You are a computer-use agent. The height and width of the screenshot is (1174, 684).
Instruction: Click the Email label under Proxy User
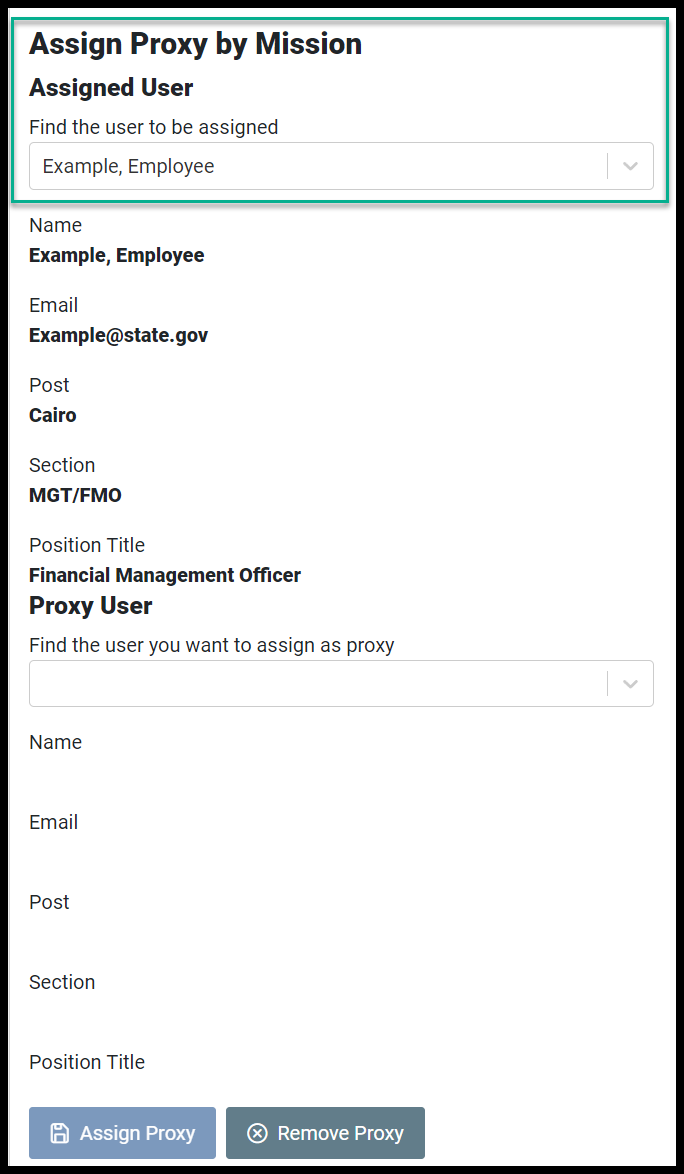pos(53,822)
